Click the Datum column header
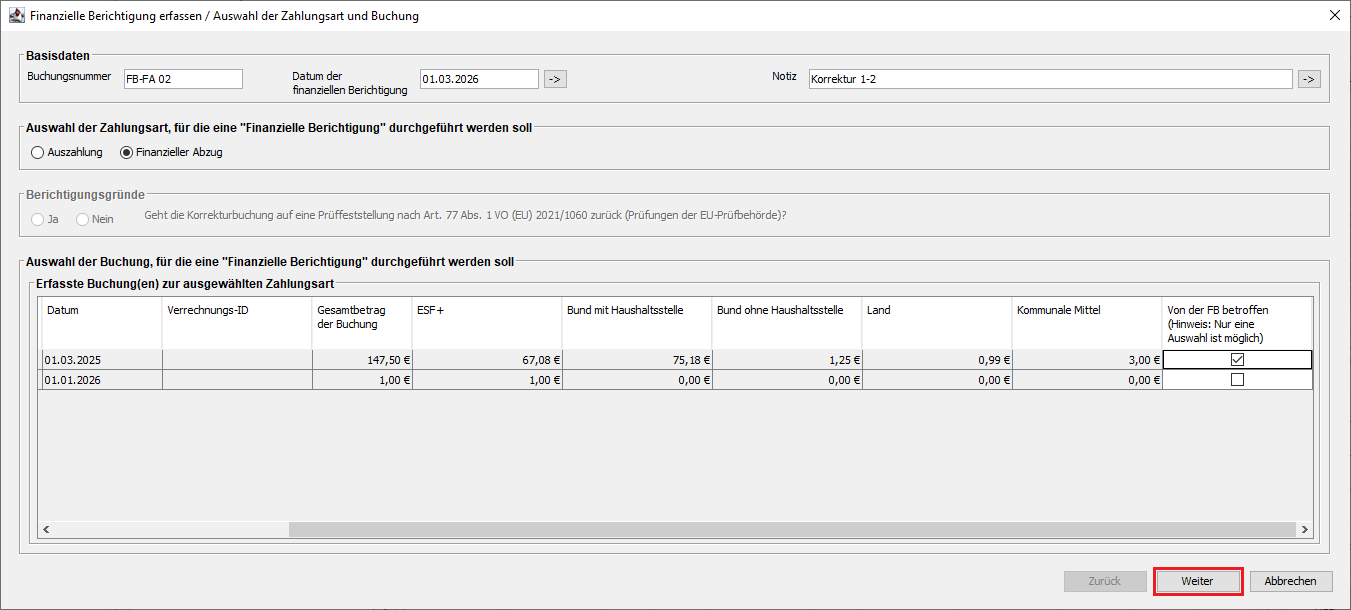The height and width of the screenshot is (610, 1351). coord(100,310)
